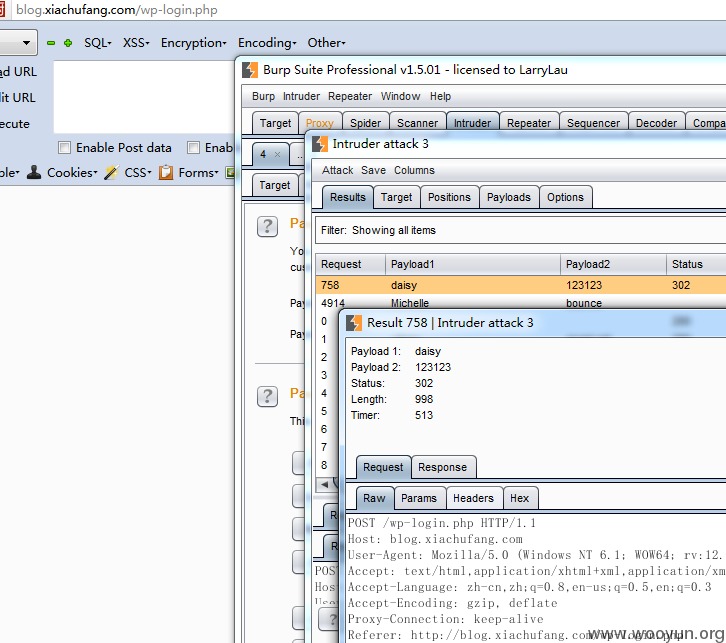Select the Params view tab
This screenshot has width=726, height=643.
(419, 498)
